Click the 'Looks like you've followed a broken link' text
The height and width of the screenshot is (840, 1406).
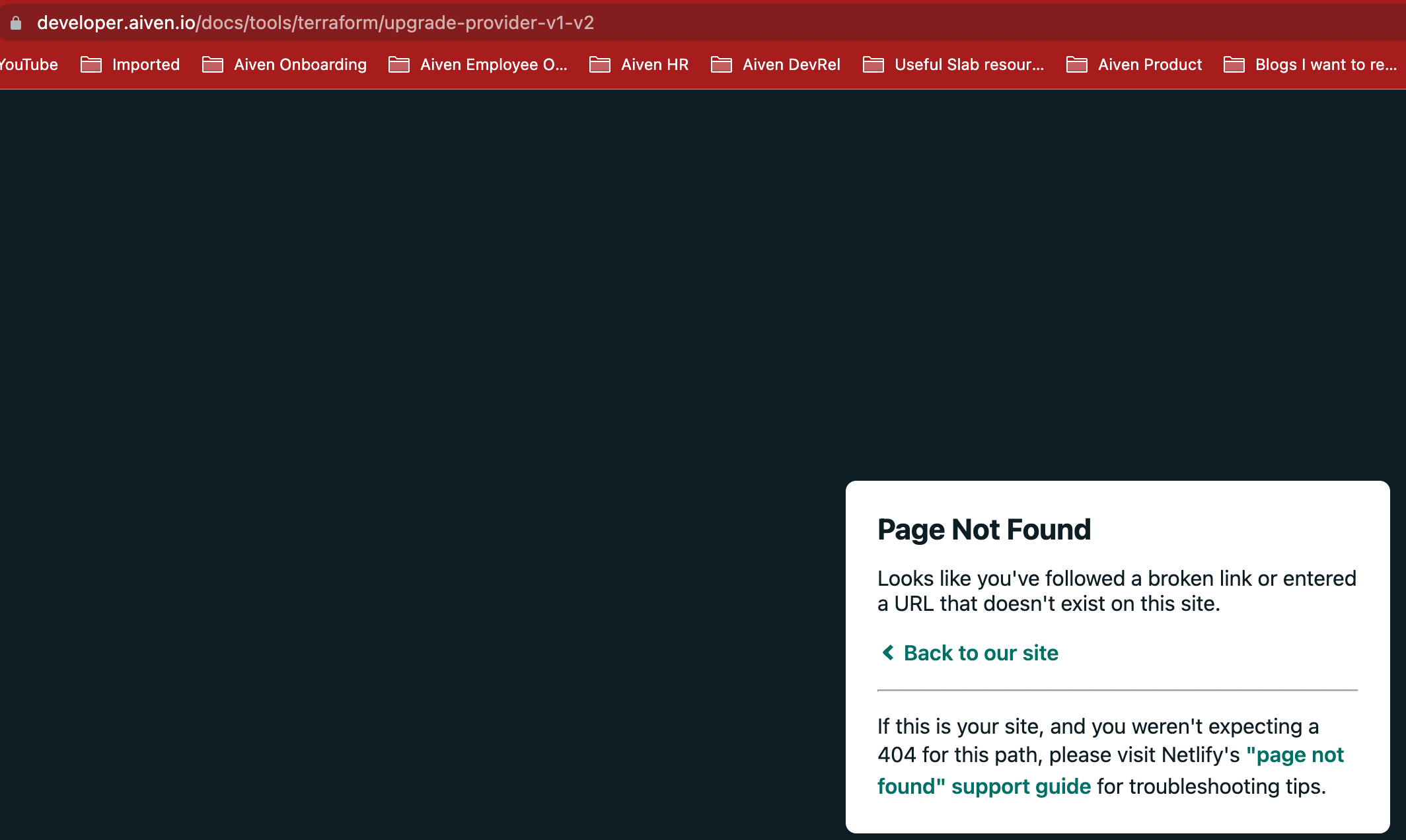pos(1117,591)
